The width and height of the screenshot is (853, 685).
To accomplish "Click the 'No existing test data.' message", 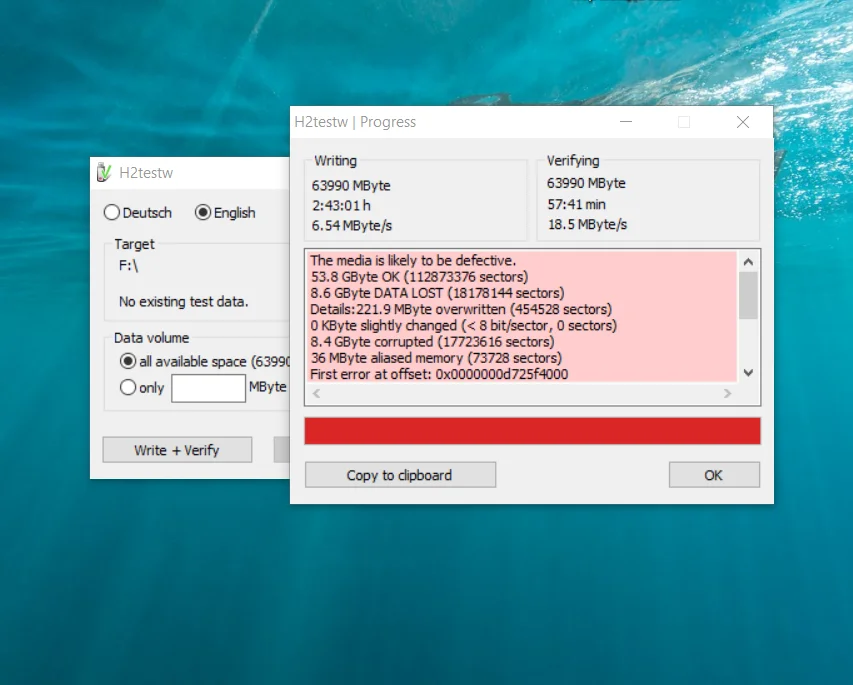I will pyautogui.click(x=183, y=301).
